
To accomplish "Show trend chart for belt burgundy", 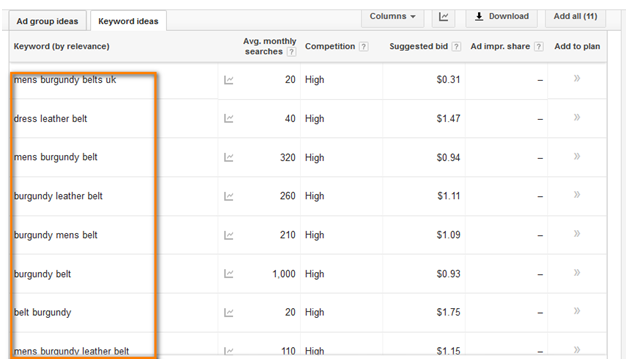I will click(228, 313).
